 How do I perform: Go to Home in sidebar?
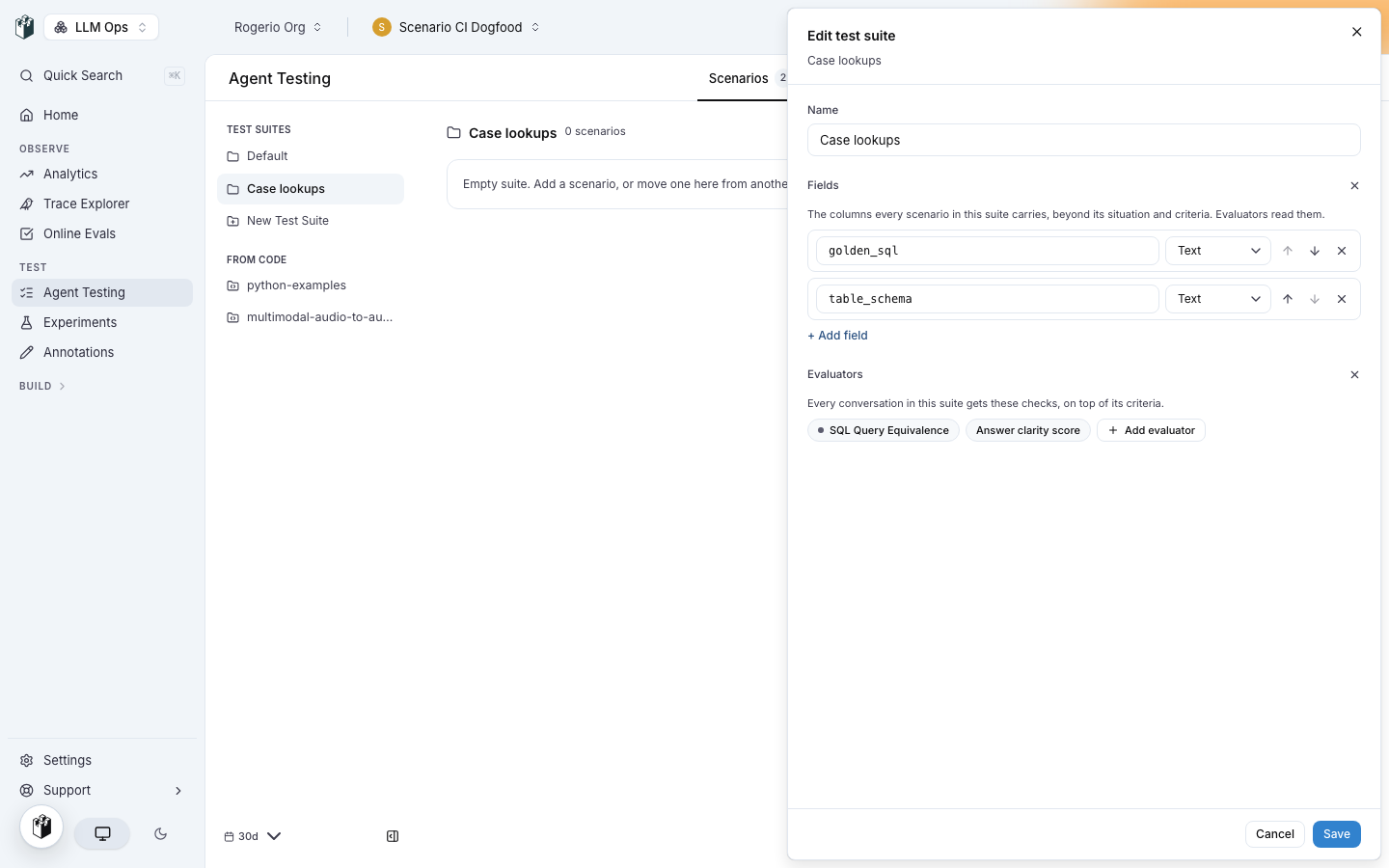pyautogui.click(x=102, y=115)
